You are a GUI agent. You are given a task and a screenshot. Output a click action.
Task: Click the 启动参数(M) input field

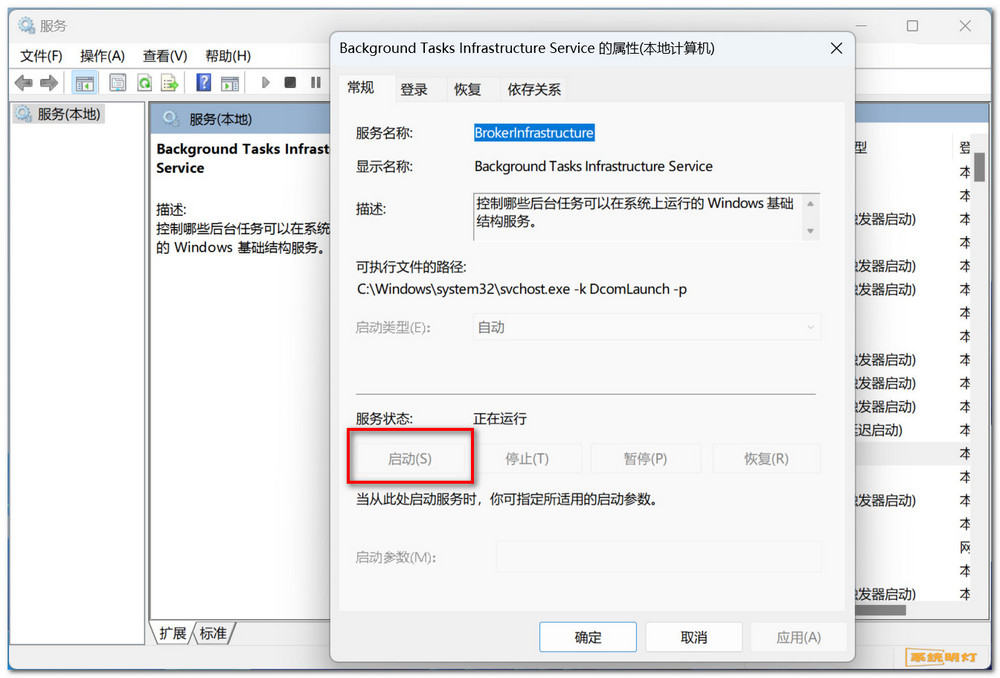coord(659,557)
